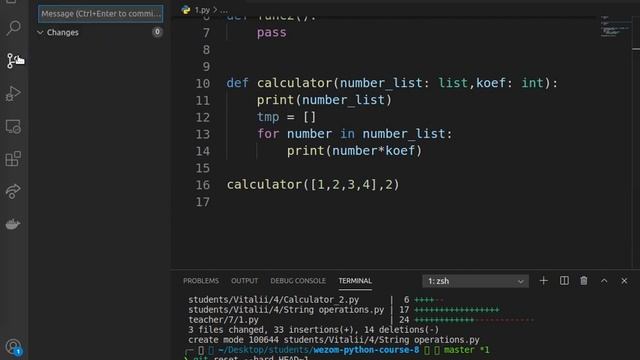Click the 'for number in number_list:' line
The width and height of the screenshot is (640, 360).
354,134
